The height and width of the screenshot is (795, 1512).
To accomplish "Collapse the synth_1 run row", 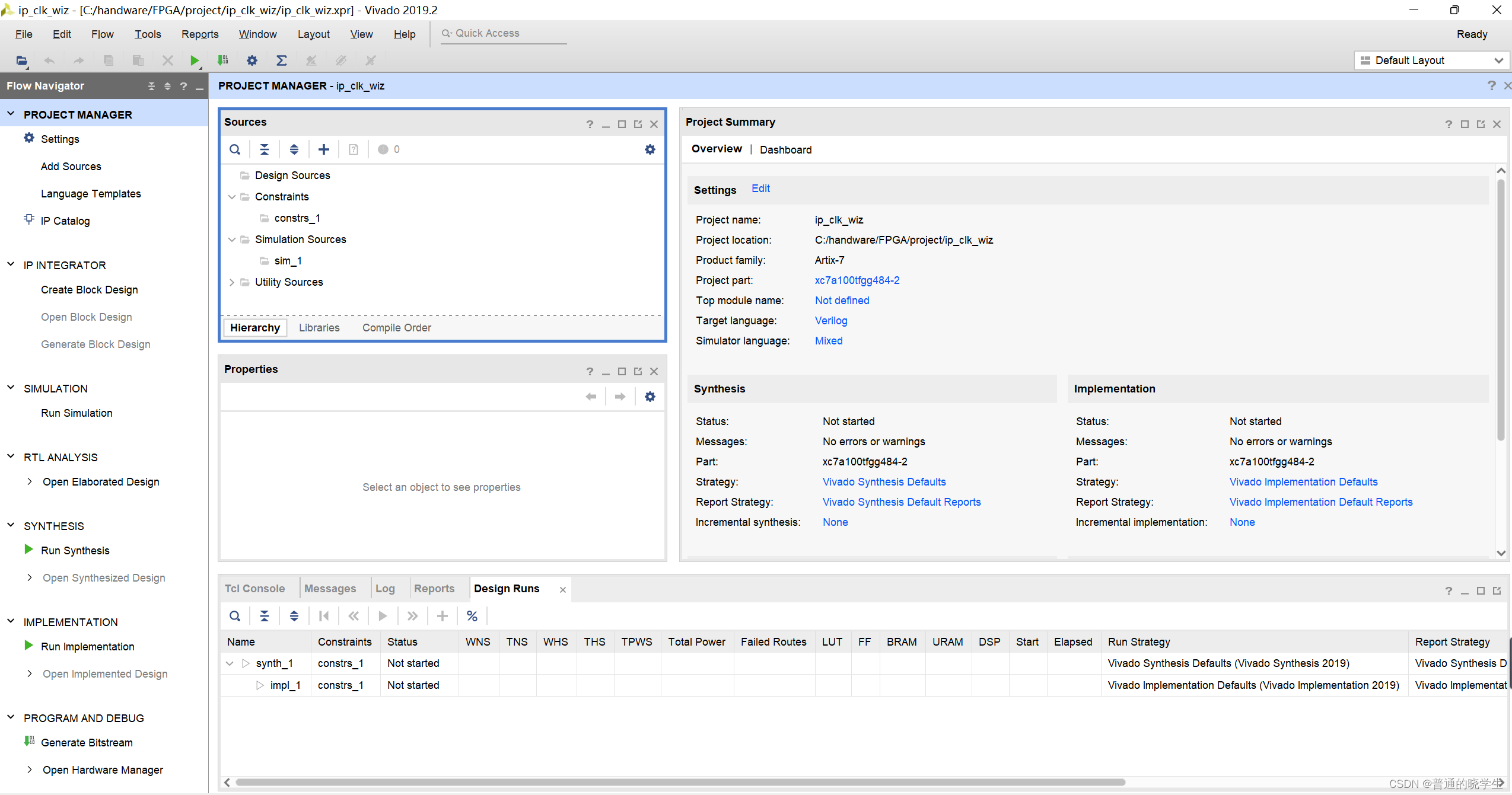I will pos(230,663).
